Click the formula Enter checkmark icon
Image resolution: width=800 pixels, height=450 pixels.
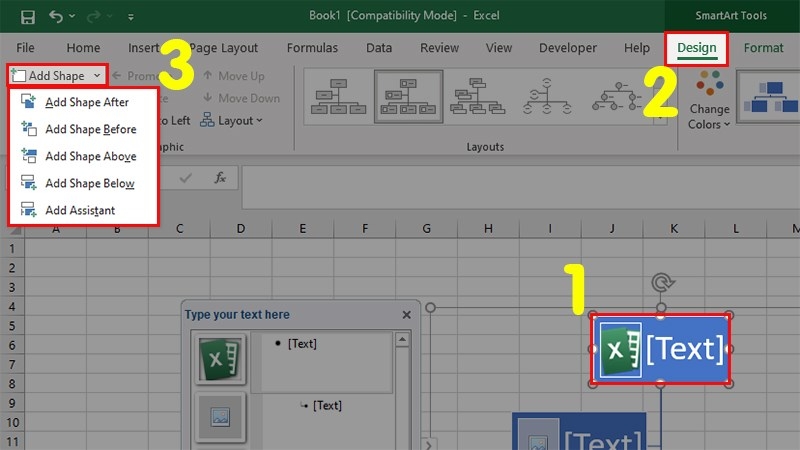click(x=186, y=178)
